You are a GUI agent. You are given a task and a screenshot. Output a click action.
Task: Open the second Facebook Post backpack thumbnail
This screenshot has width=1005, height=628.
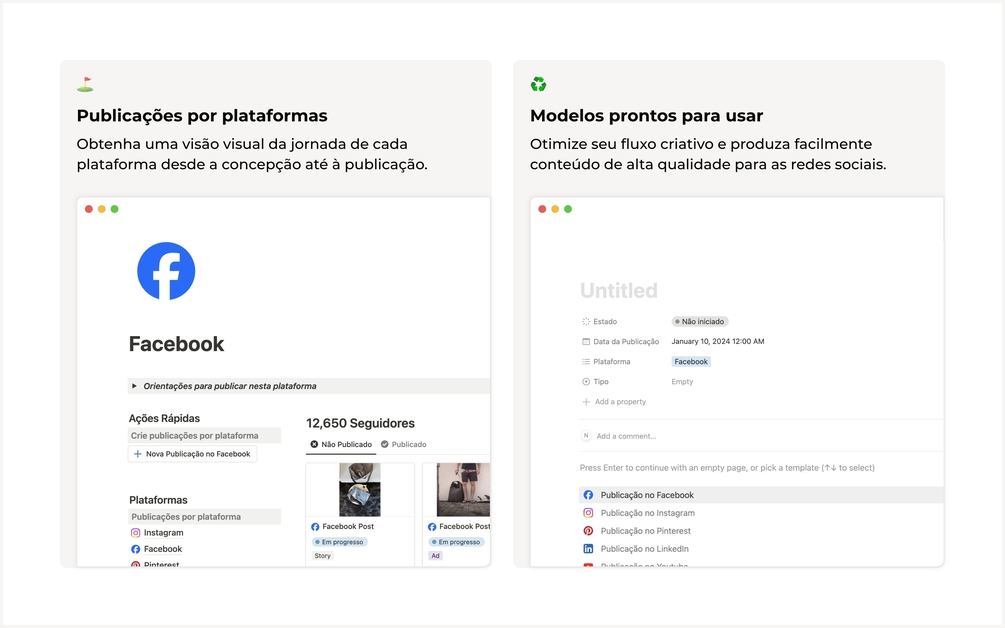[x=463, y=490]
